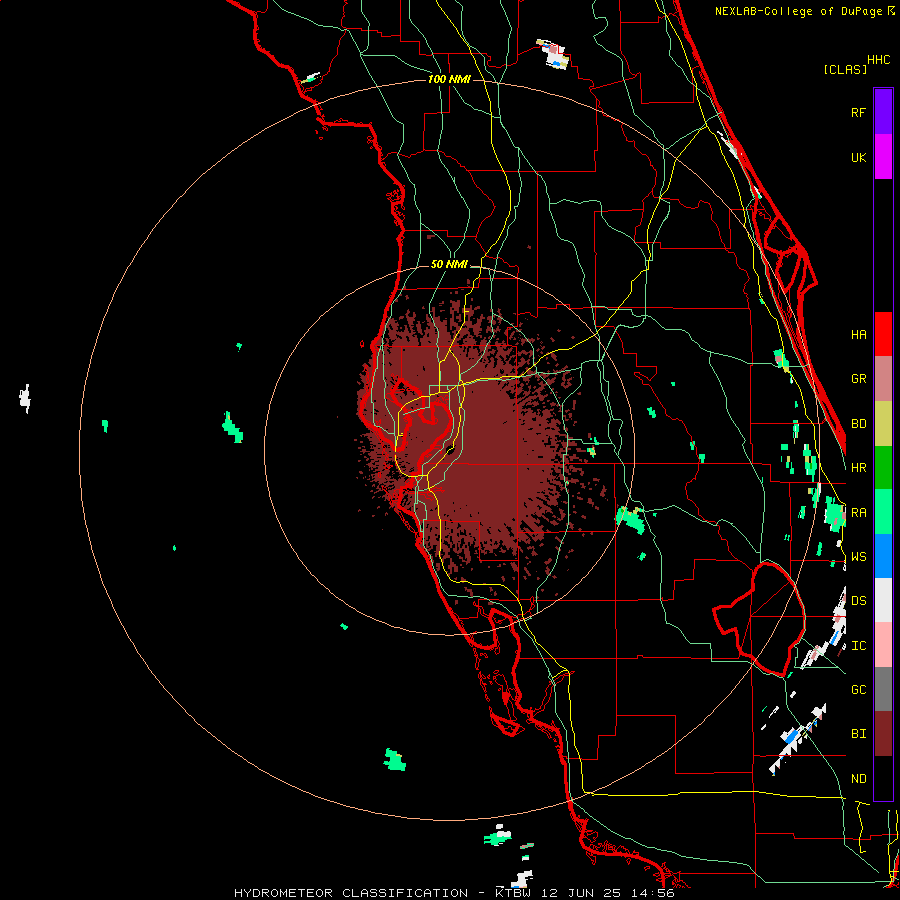This screenshot has height=900, width=900.
Task: Click the RF legend label
Action: pyautogui.click(x=858, y=112)
